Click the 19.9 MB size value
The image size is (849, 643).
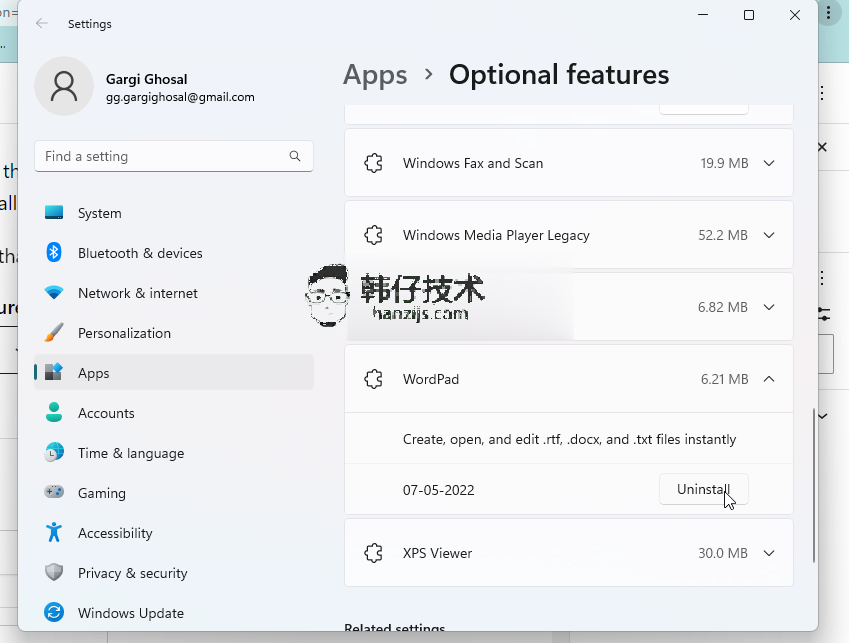coord(724,163)
